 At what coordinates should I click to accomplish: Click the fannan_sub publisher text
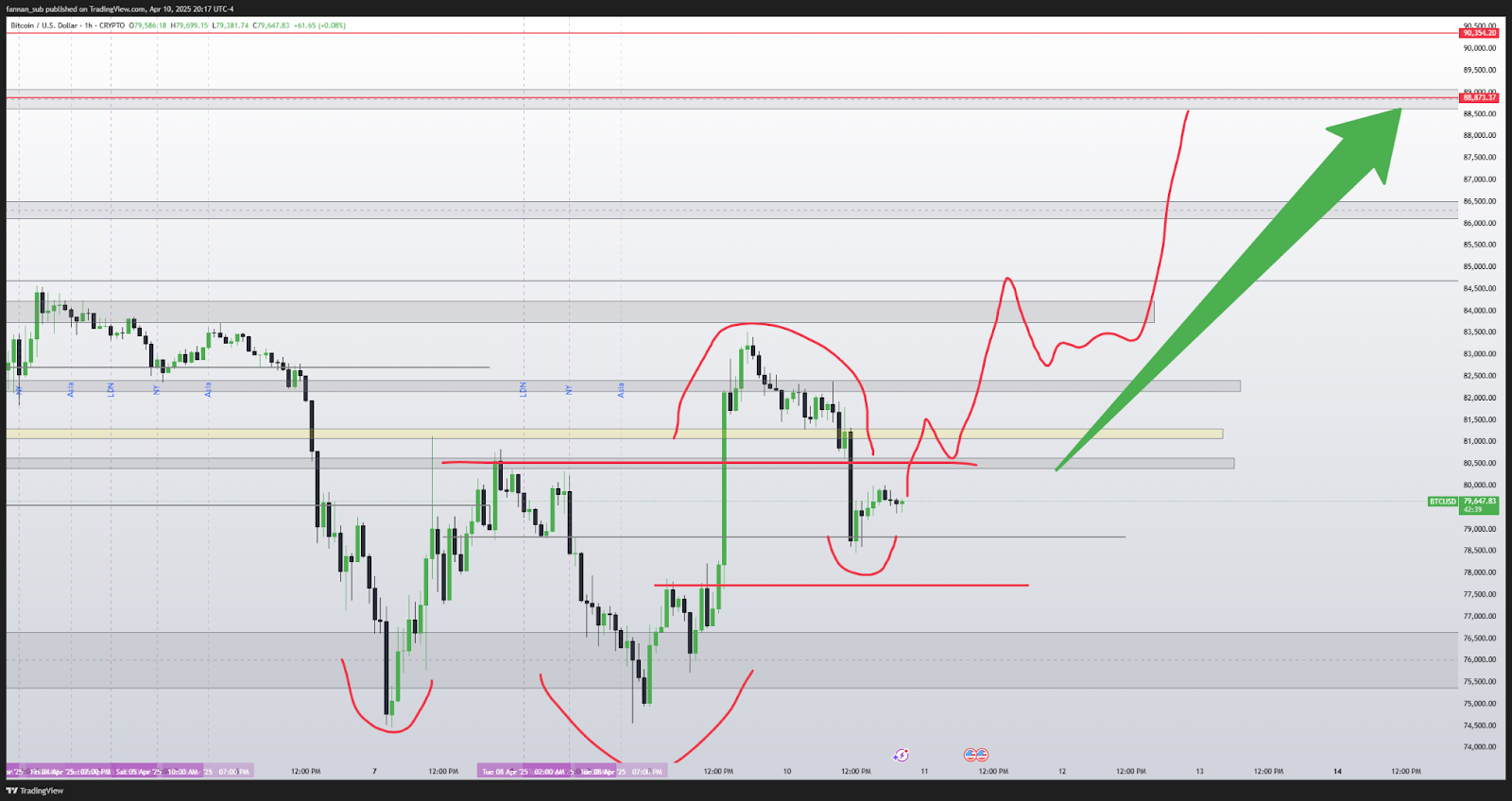point(25,9)
